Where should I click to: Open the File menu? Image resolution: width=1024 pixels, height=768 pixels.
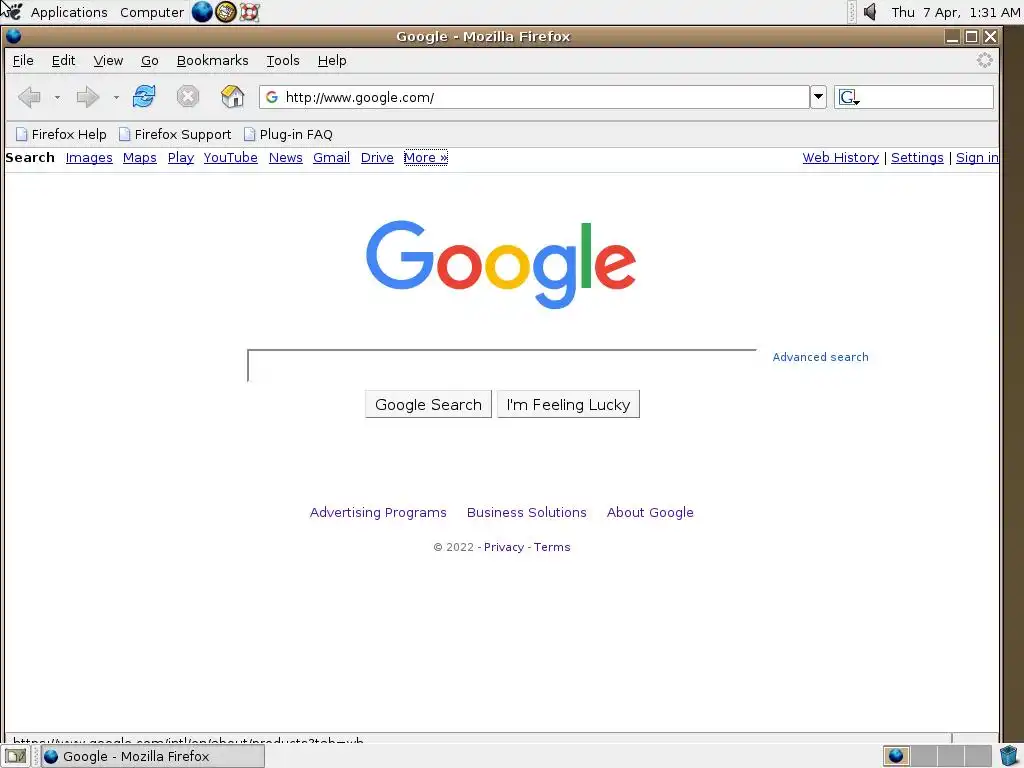(x=23, y=61)
